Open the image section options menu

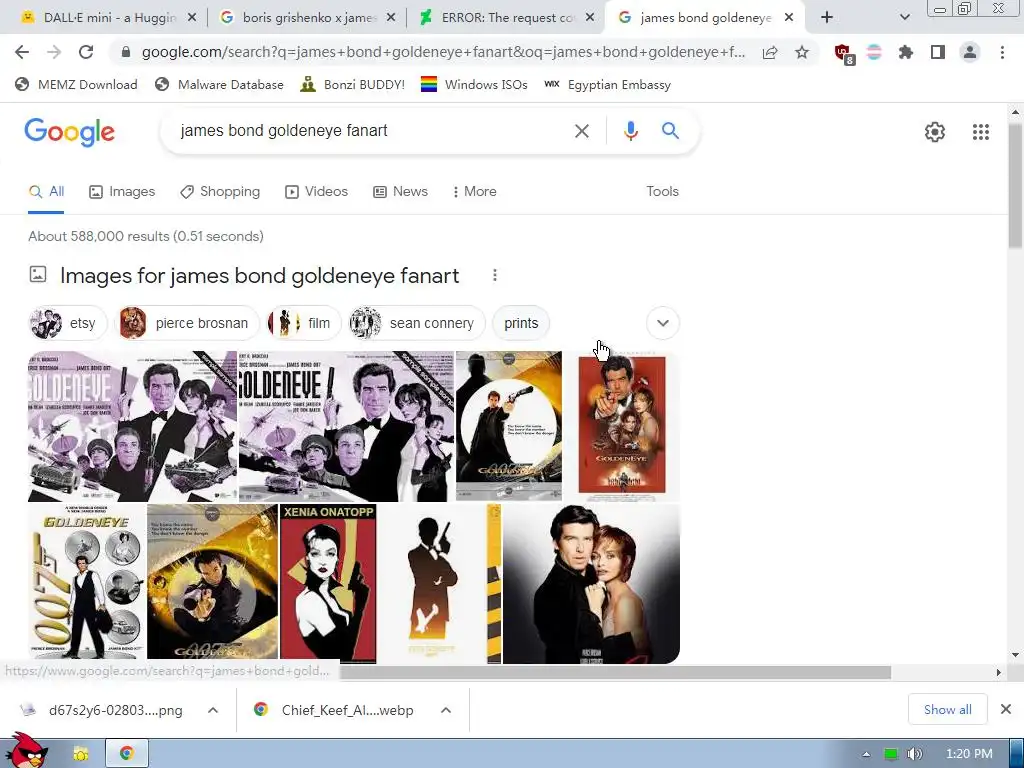tap(495, 276)
